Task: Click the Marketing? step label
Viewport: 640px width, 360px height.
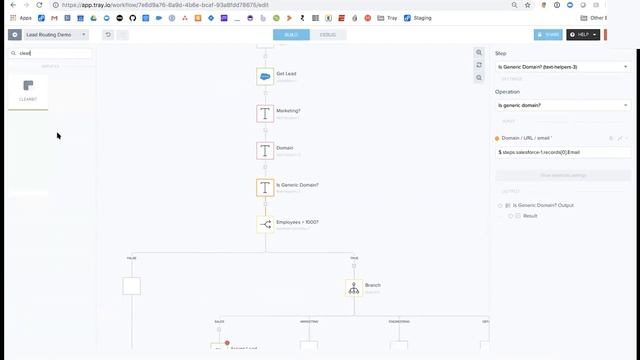Action: (288, 111)
